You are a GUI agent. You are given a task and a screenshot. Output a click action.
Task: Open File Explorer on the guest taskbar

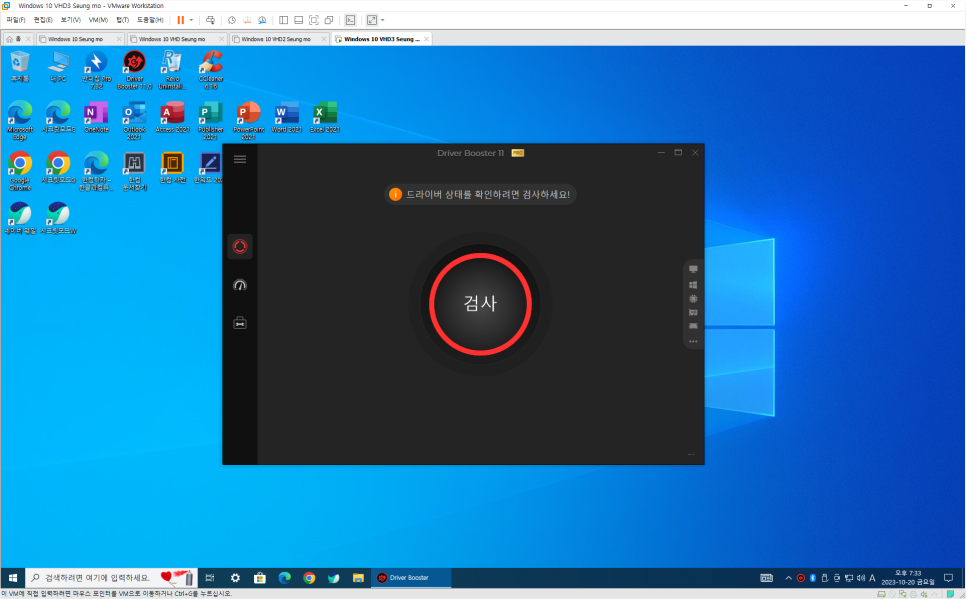[359, 578]
